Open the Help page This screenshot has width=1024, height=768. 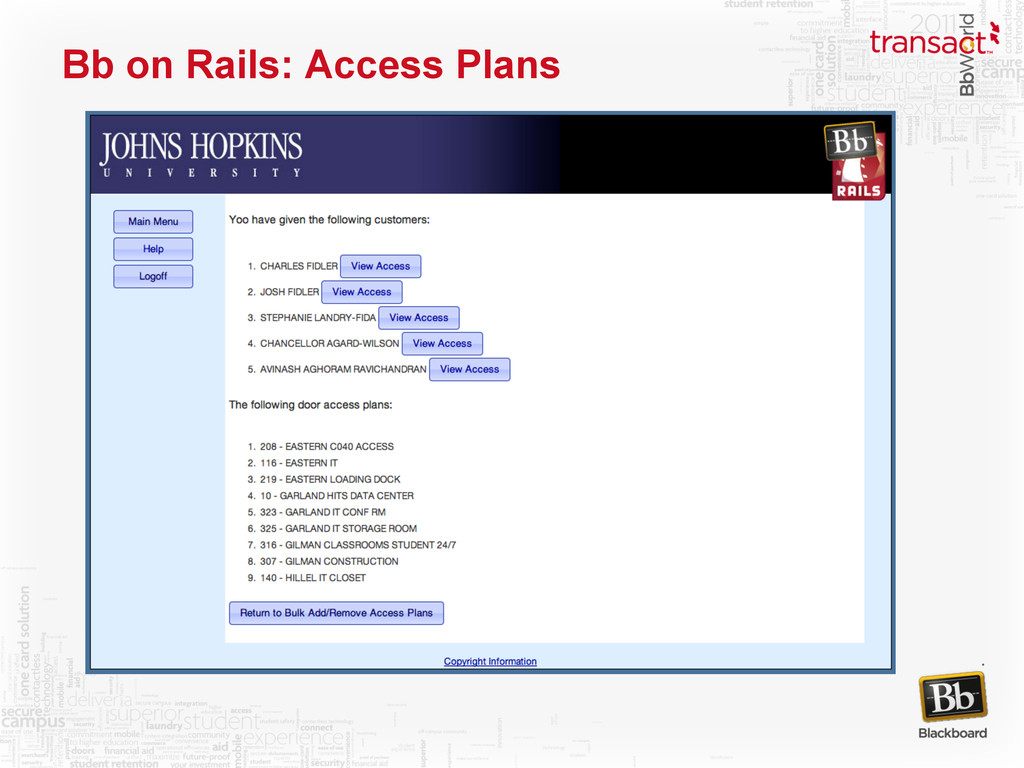click(x=153, y=249)
